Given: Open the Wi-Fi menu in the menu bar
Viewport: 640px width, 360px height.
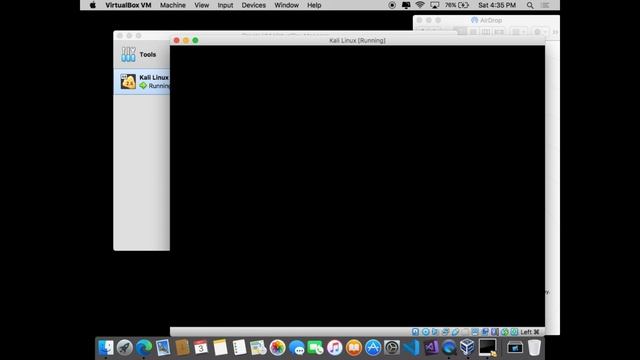Looking at the screenshot, I should click(420, 5).
